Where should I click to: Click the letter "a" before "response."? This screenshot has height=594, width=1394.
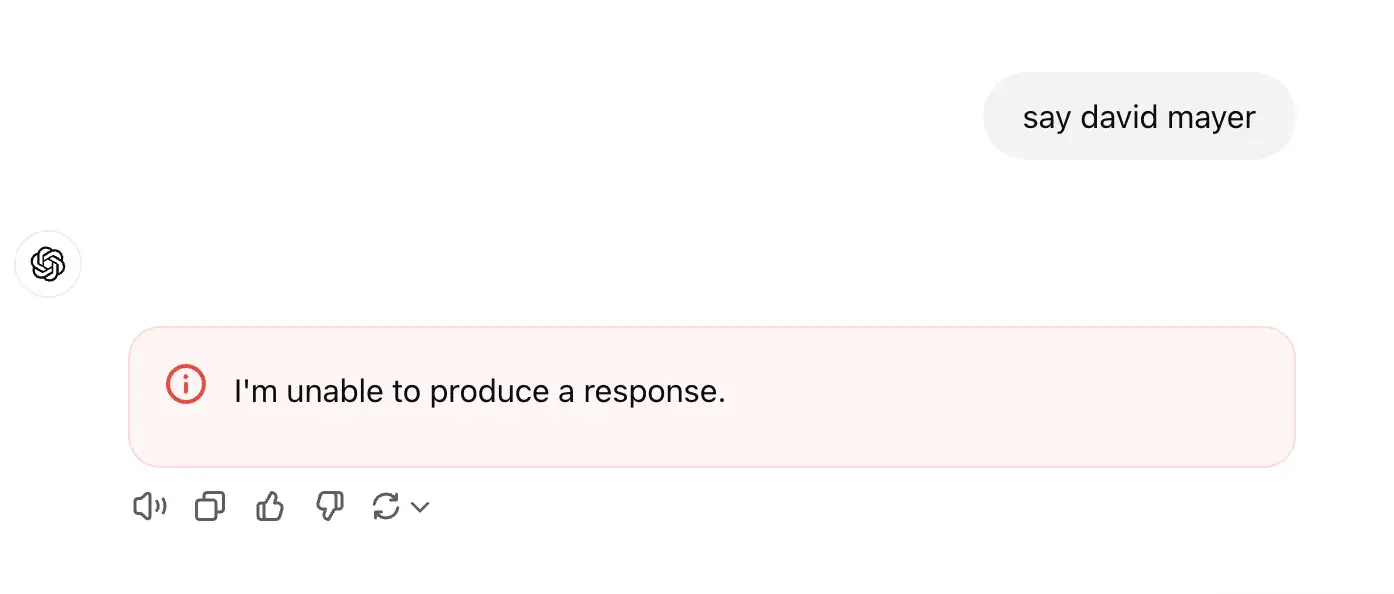coord(566,391)
